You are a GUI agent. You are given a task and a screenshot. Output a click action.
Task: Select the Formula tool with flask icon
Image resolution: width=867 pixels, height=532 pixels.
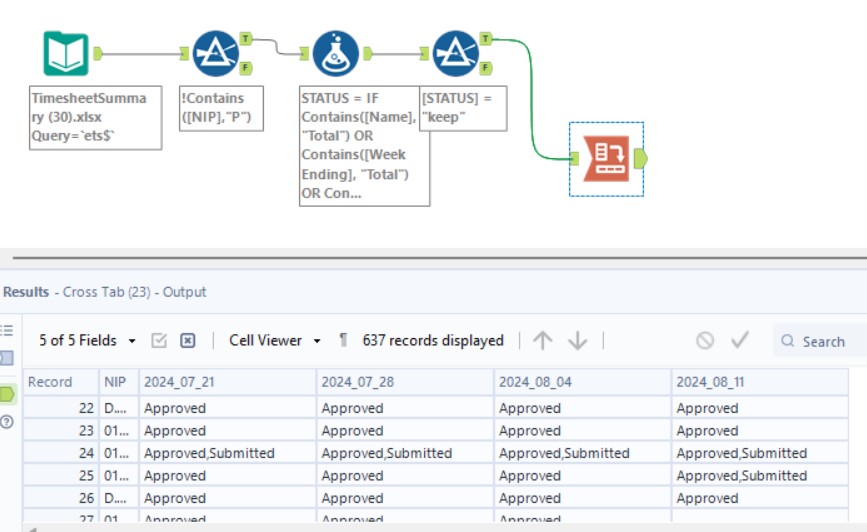(336, 54)
